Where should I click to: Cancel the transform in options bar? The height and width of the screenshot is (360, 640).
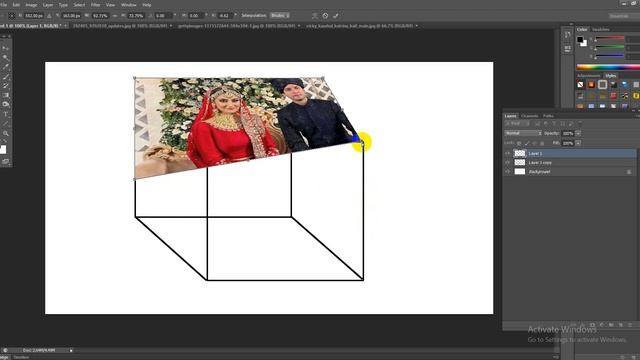coord(325,16)
